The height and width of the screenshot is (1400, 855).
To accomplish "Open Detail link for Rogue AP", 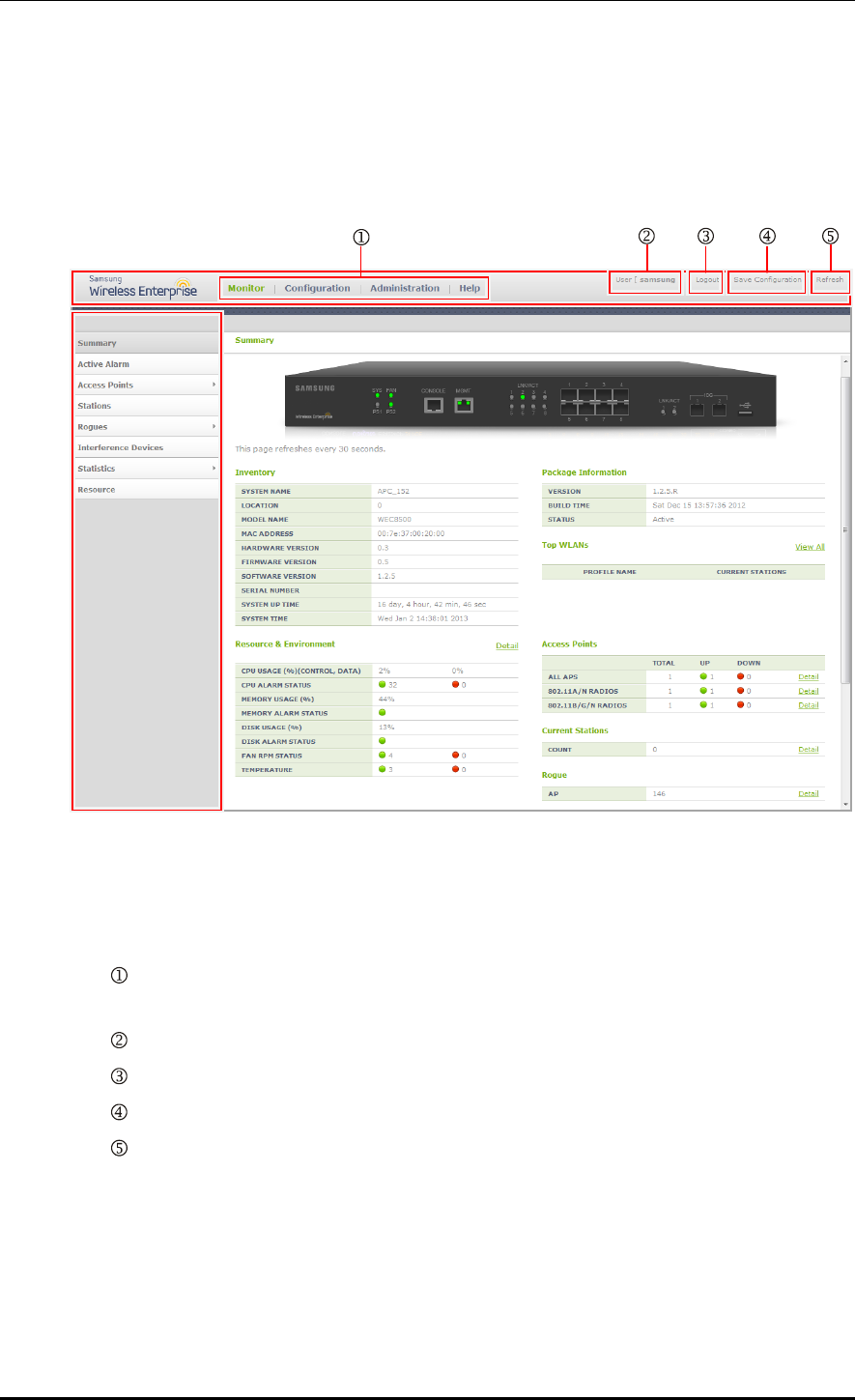I will [809, 794].
